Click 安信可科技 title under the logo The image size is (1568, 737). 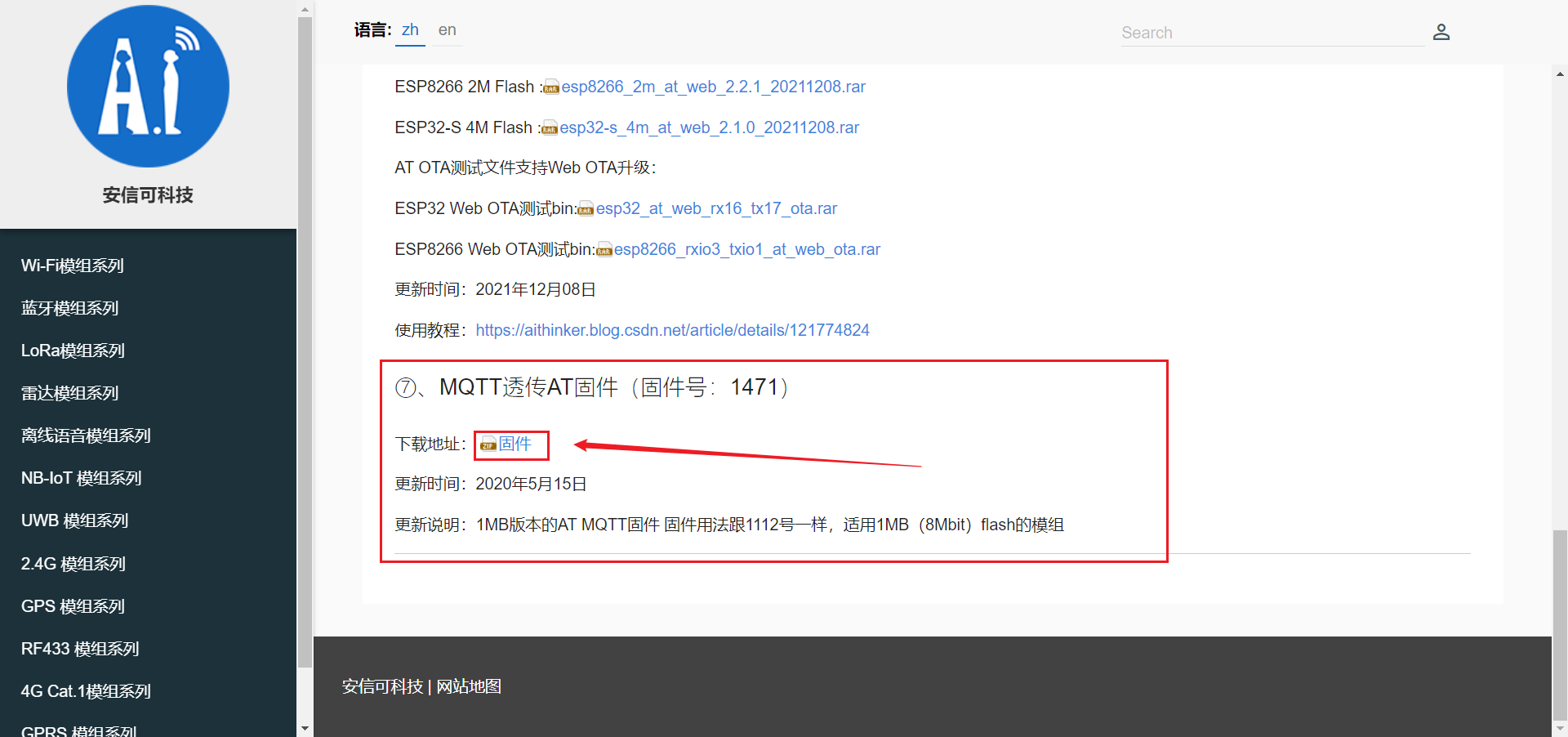point(148,194)
